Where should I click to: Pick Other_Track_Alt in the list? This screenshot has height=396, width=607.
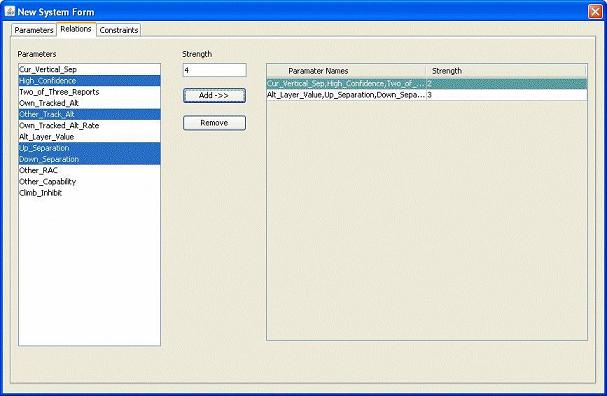pos(89,114)
